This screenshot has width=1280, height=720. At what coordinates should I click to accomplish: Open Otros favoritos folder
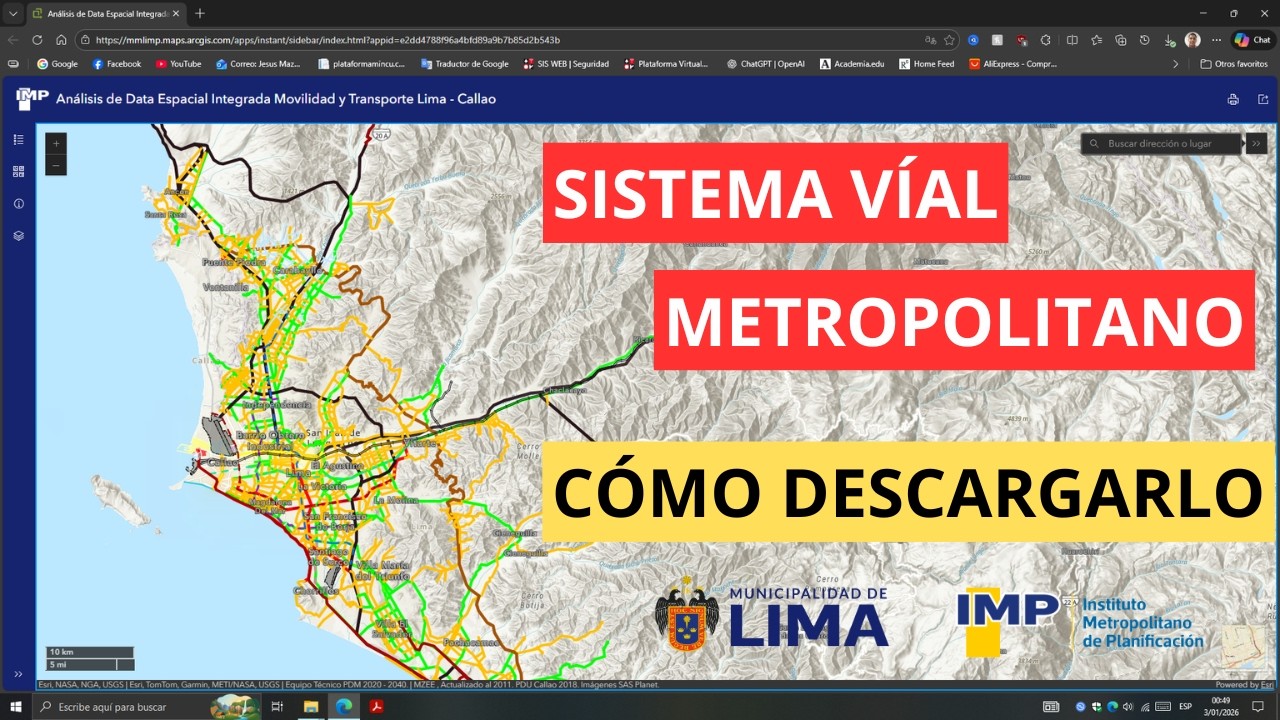(1234, 64)
